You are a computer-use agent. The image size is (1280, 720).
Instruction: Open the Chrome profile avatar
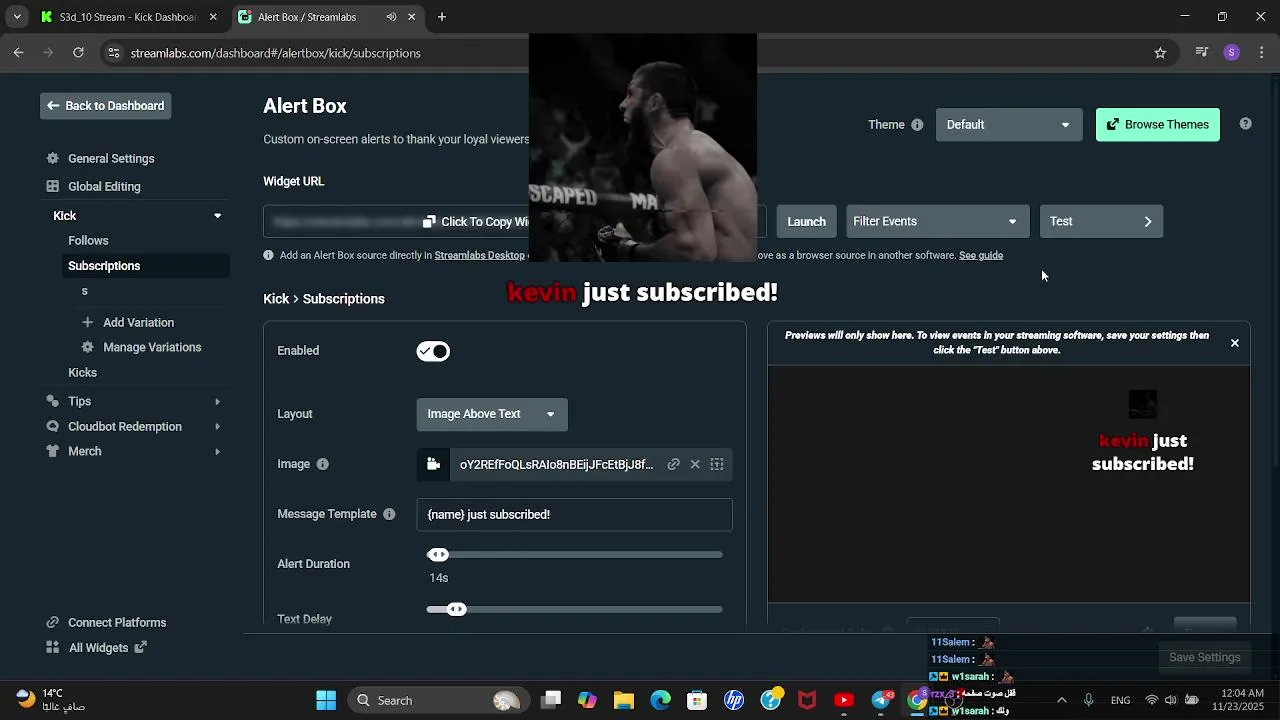click(1232, 53)
